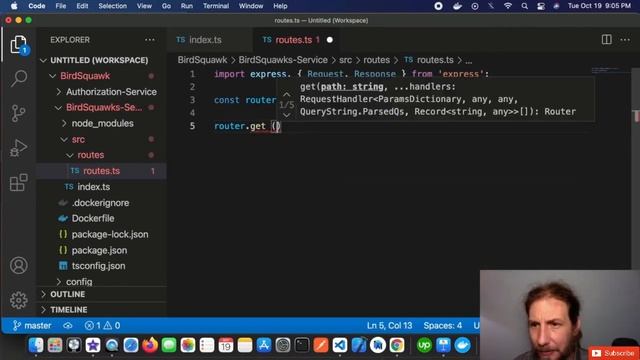640x360 pixels.
Task: Open the Accounts menu icon
Action: click(18, 265)
